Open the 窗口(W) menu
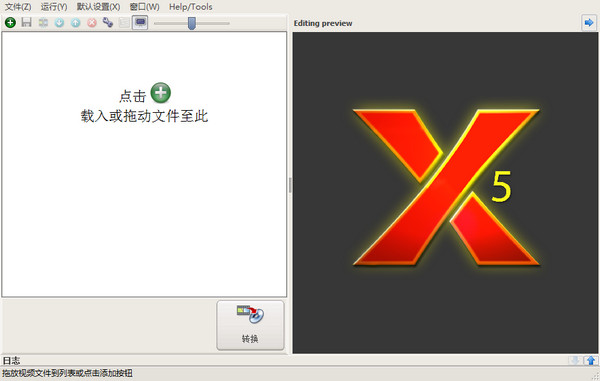The height and width of the screenshot is (381, 600). 144,7
